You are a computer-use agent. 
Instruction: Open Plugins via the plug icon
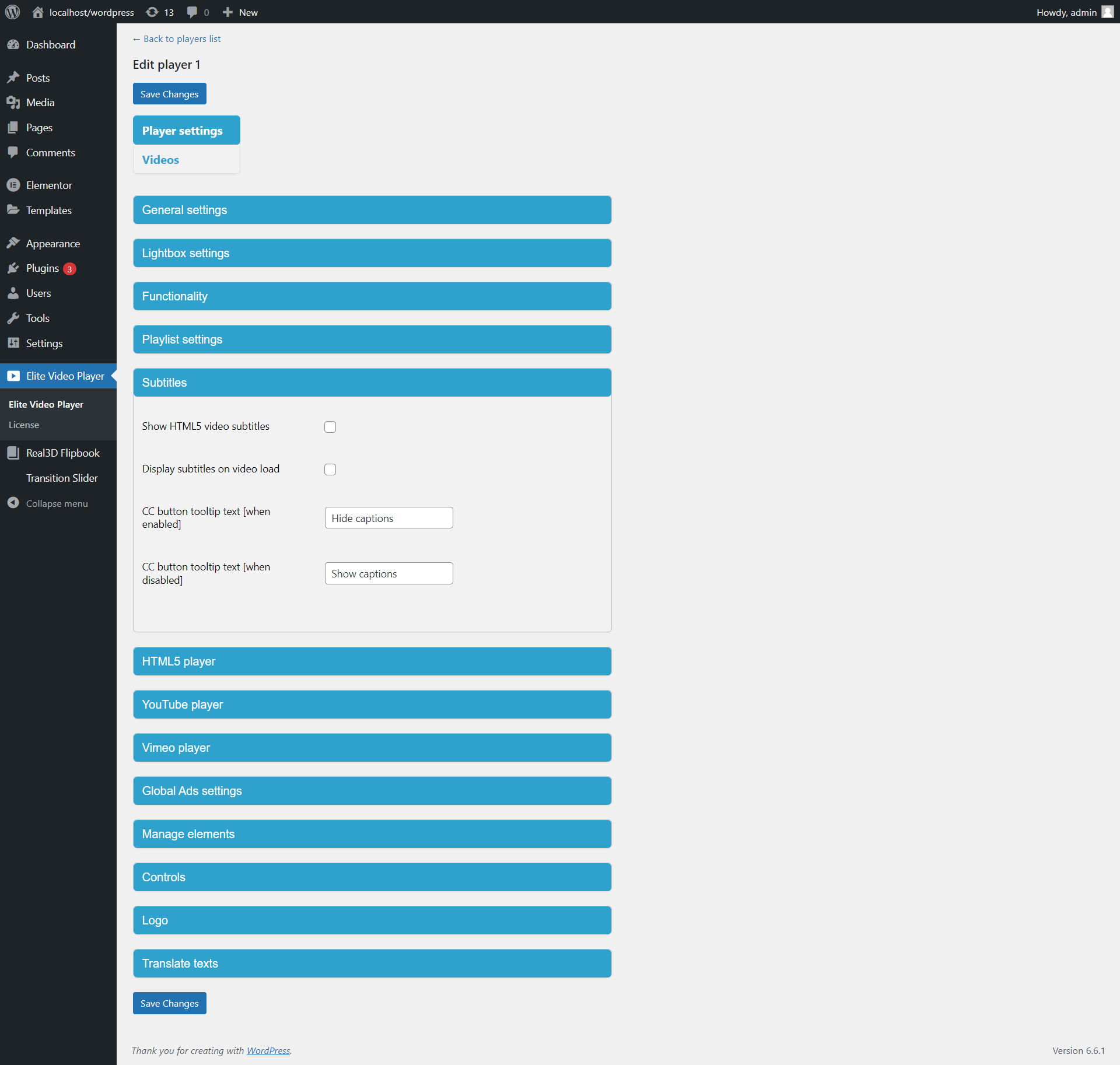(x=13, y=268)
